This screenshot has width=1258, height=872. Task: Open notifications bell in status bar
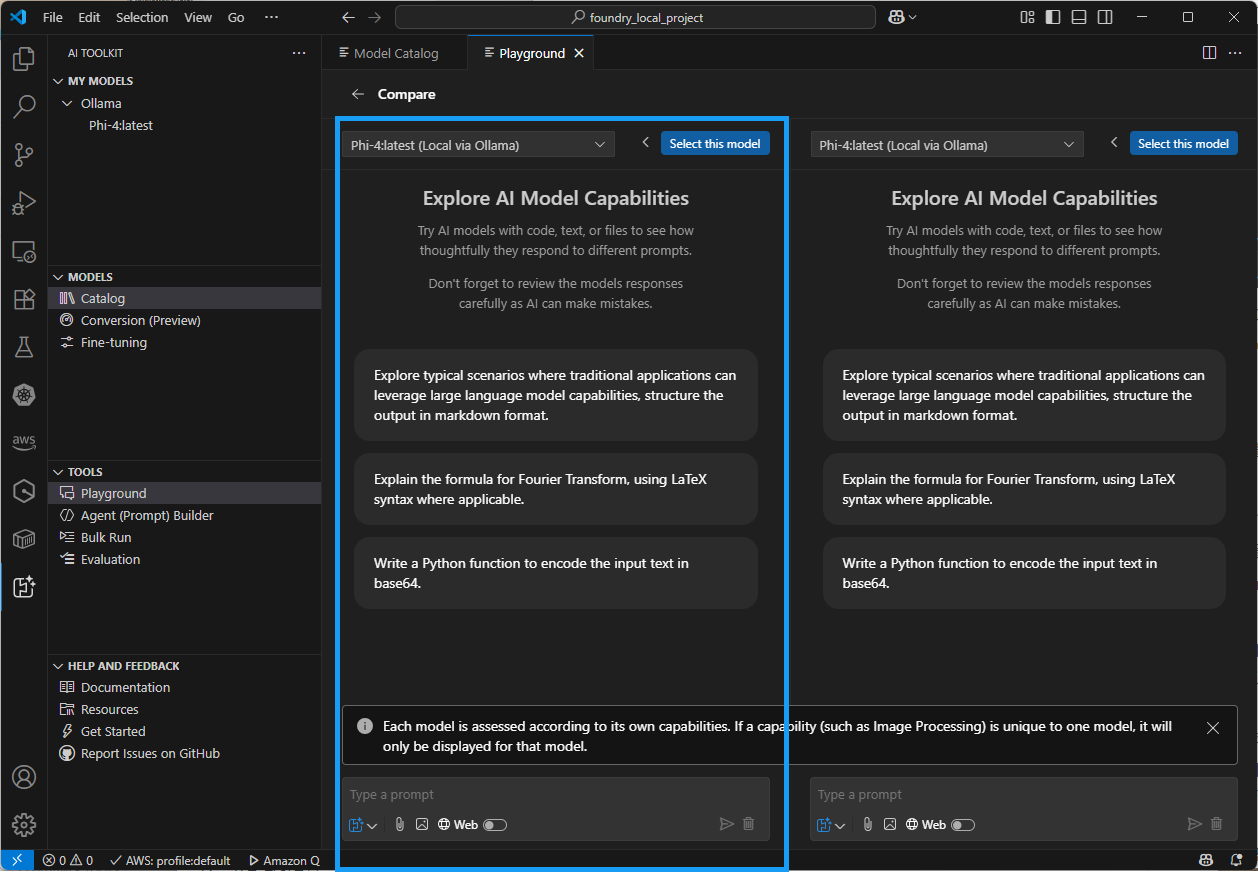pos(1238,860)
